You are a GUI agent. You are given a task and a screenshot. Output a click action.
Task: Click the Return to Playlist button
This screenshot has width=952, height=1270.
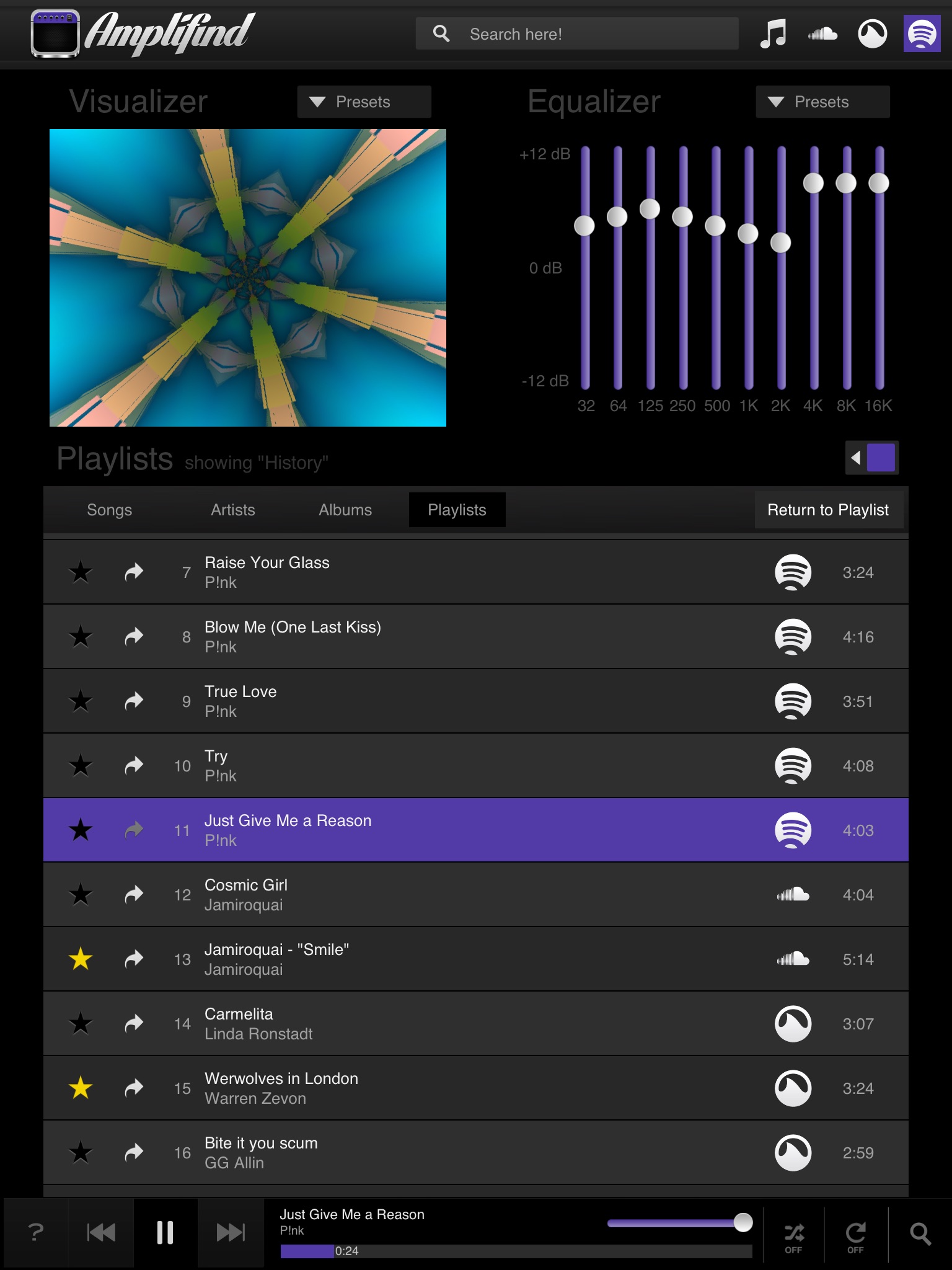click(x=828, y=510)
